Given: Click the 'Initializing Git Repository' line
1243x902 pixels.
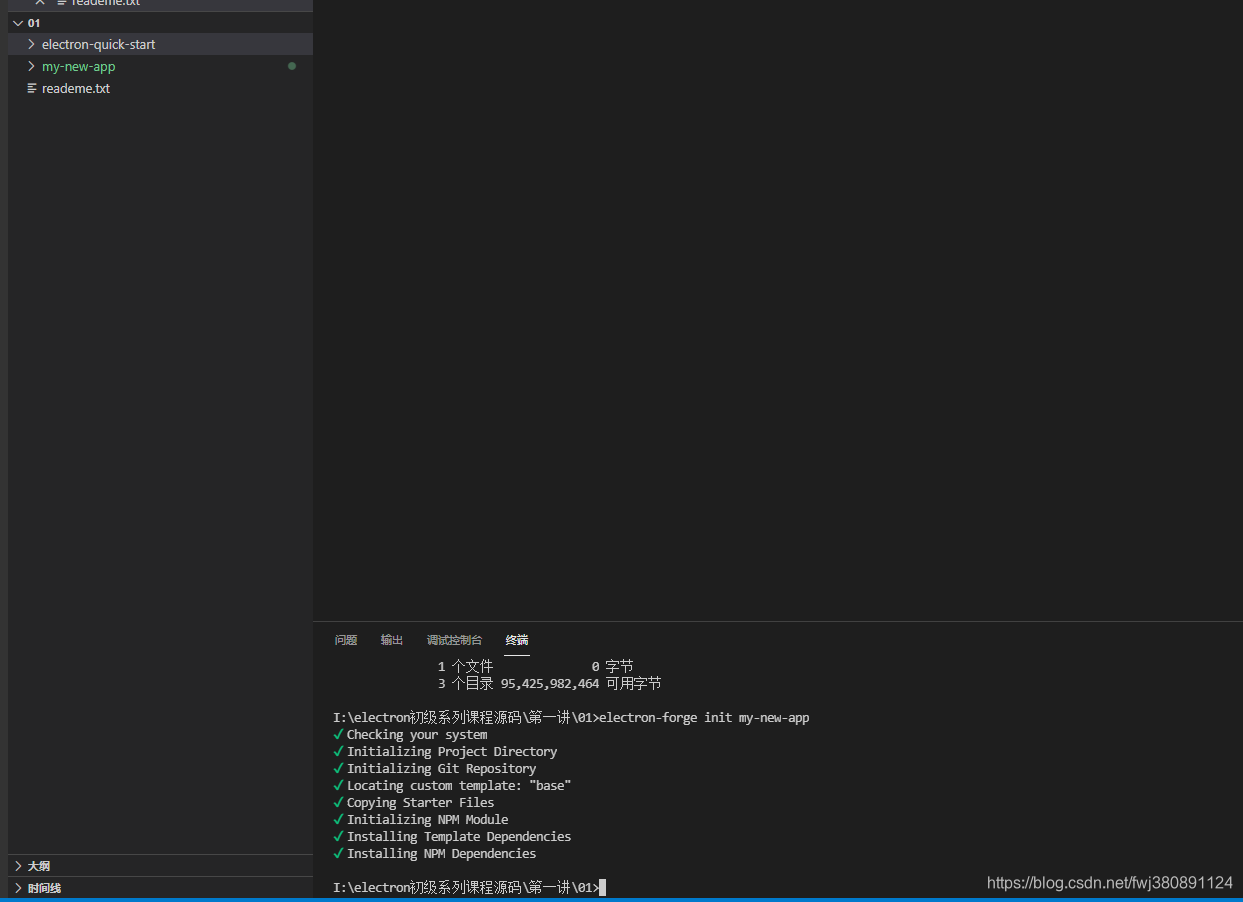Looking at the screenshot, I should coord(442,768).
